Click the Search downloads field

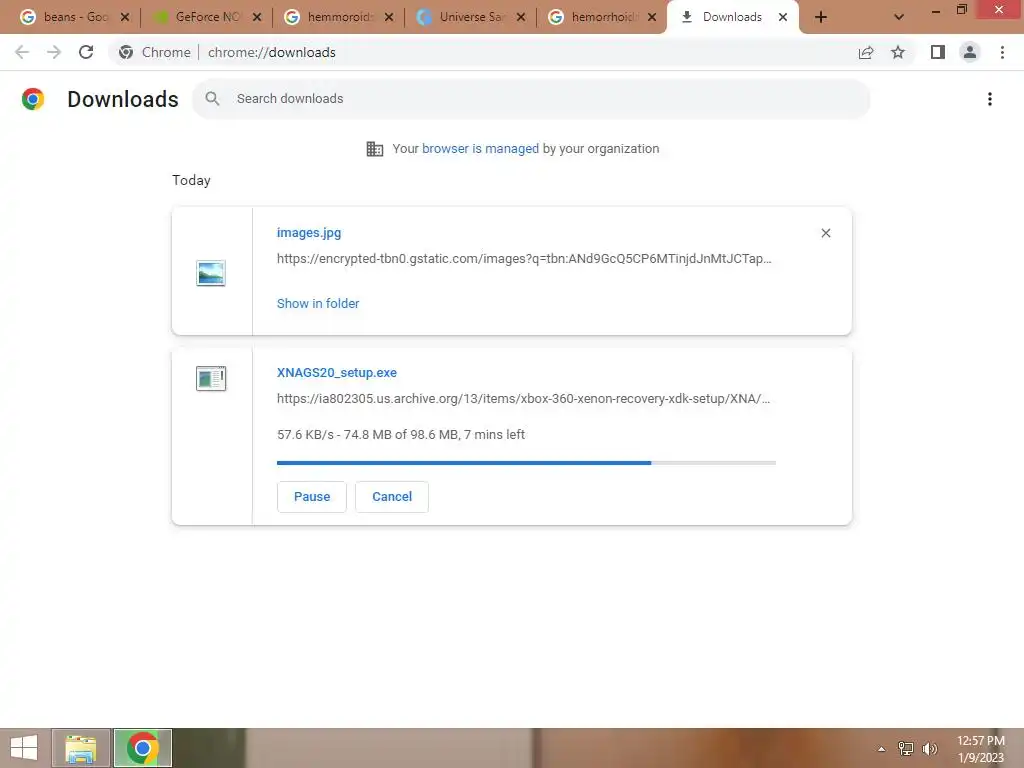(531, 99)
